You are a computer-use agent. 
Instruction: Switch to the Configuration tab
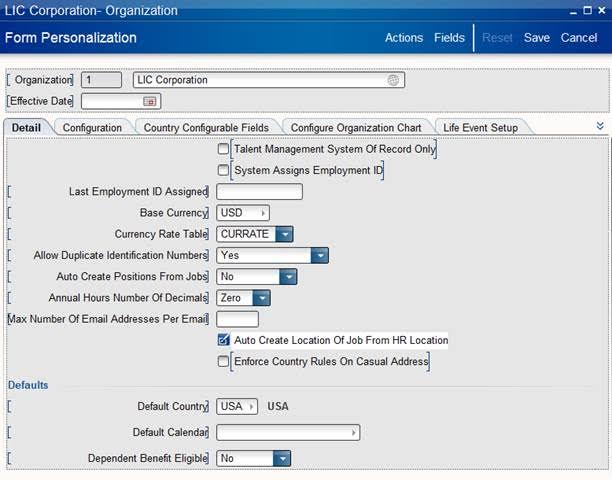pos(92,128)
